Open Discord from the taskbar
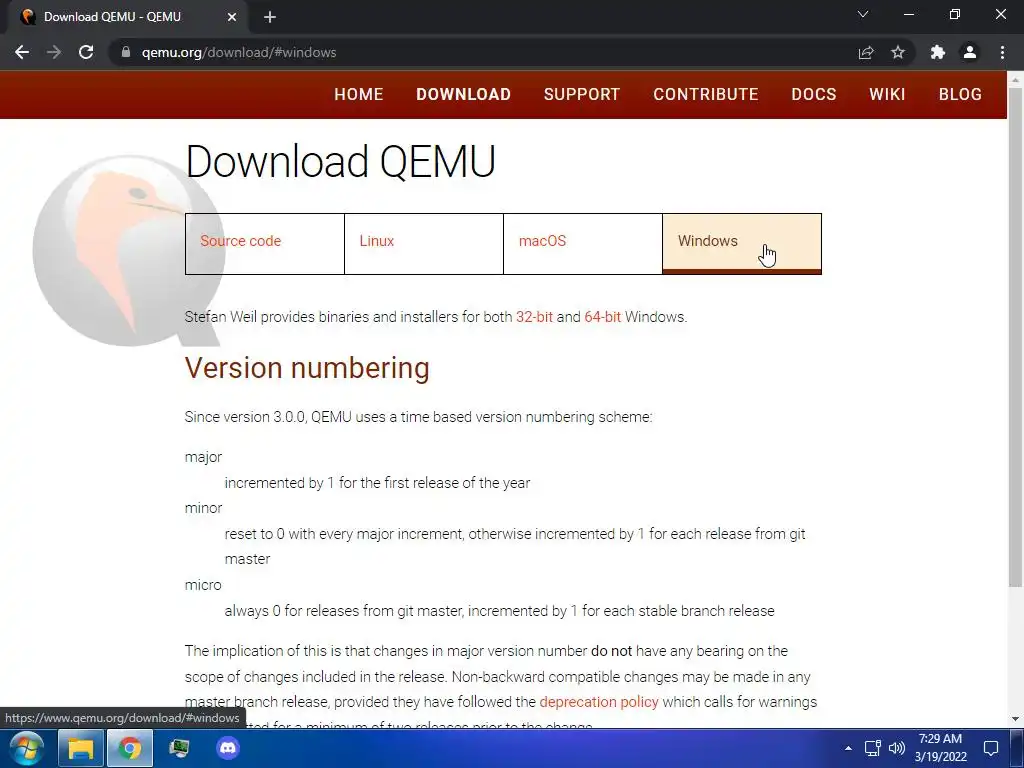This screenshot has height=768, width=1024. click(x=228, y=748)
